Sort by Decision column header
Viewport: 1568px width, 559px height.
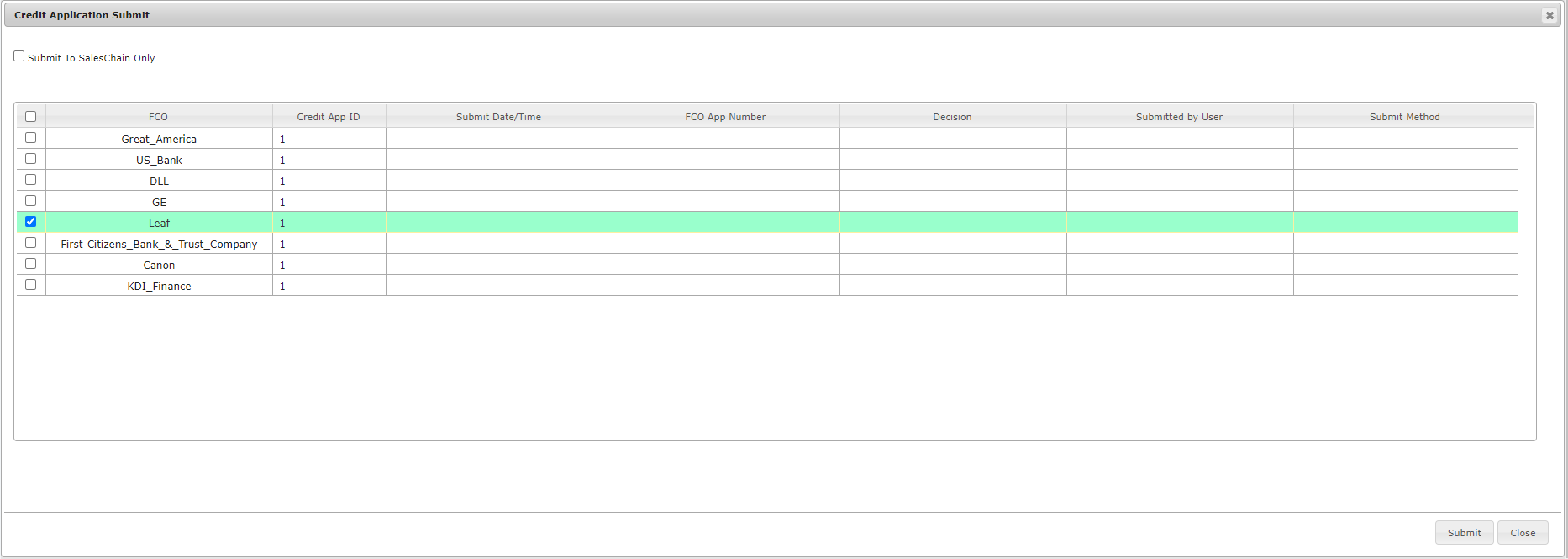(x=952, y=117)
